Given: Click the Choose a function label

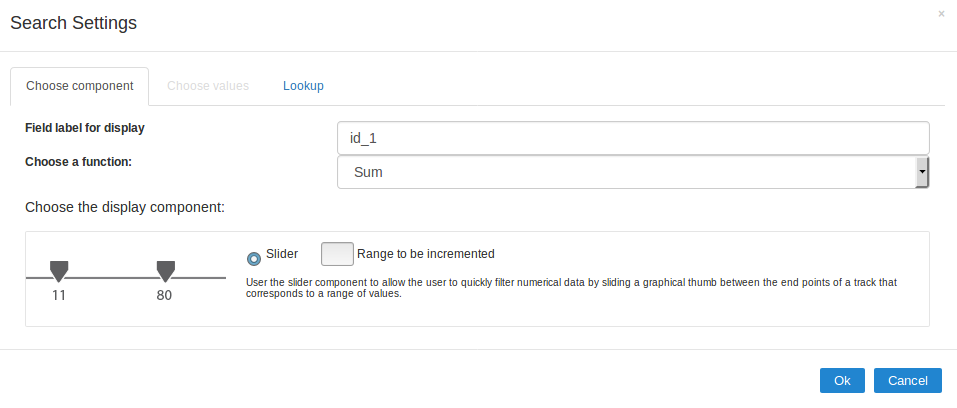Looking at the screenshot, I should (x=79, y=160).
